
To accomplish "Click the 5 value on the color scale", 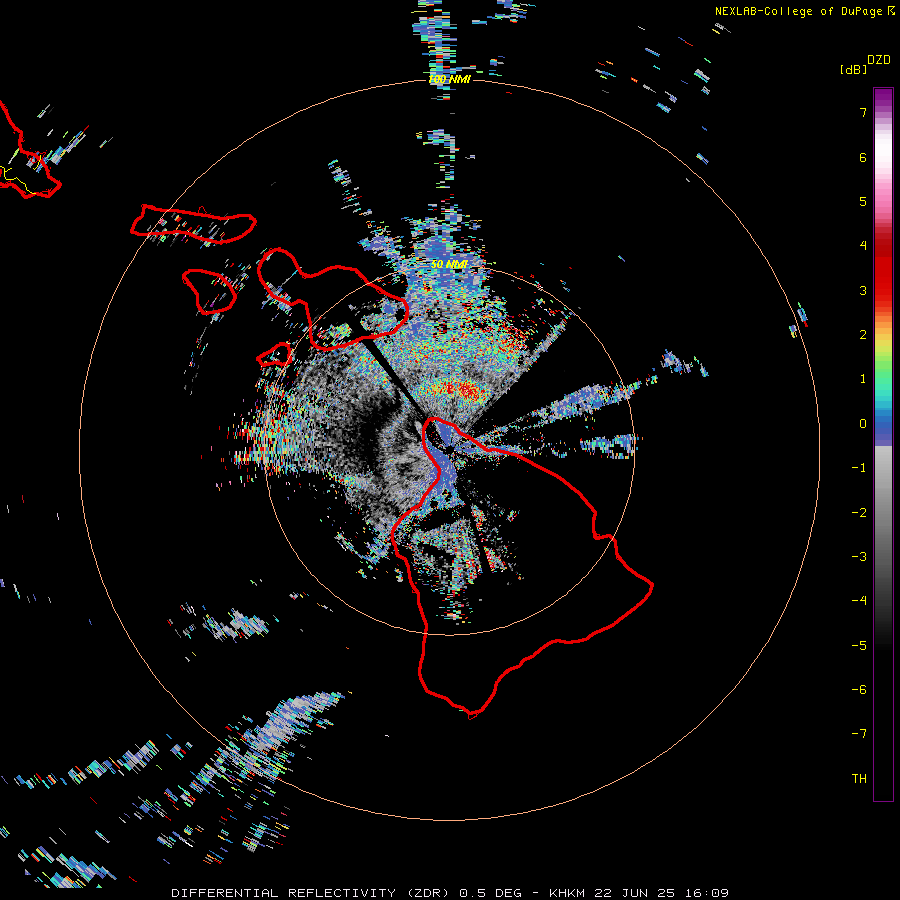I will coord(863,201).
